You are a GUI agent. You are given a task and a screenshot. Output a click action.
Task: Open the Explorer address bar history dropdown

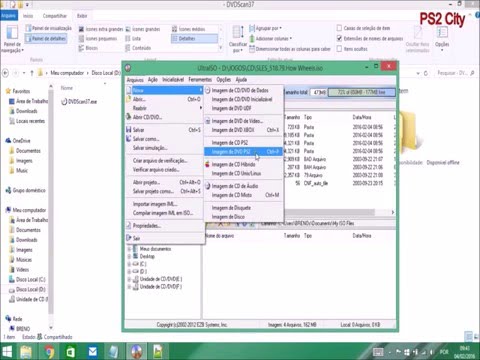[418, 73]
